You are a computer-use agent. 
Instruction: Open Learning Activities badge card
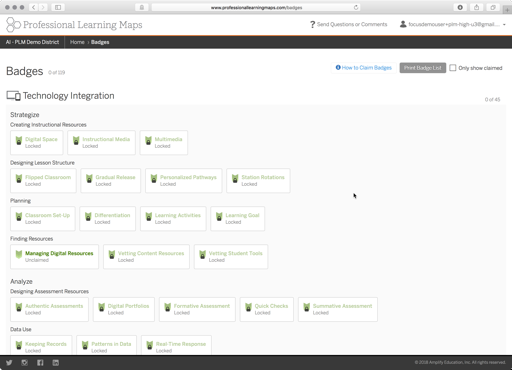click(x=173, y=219)
